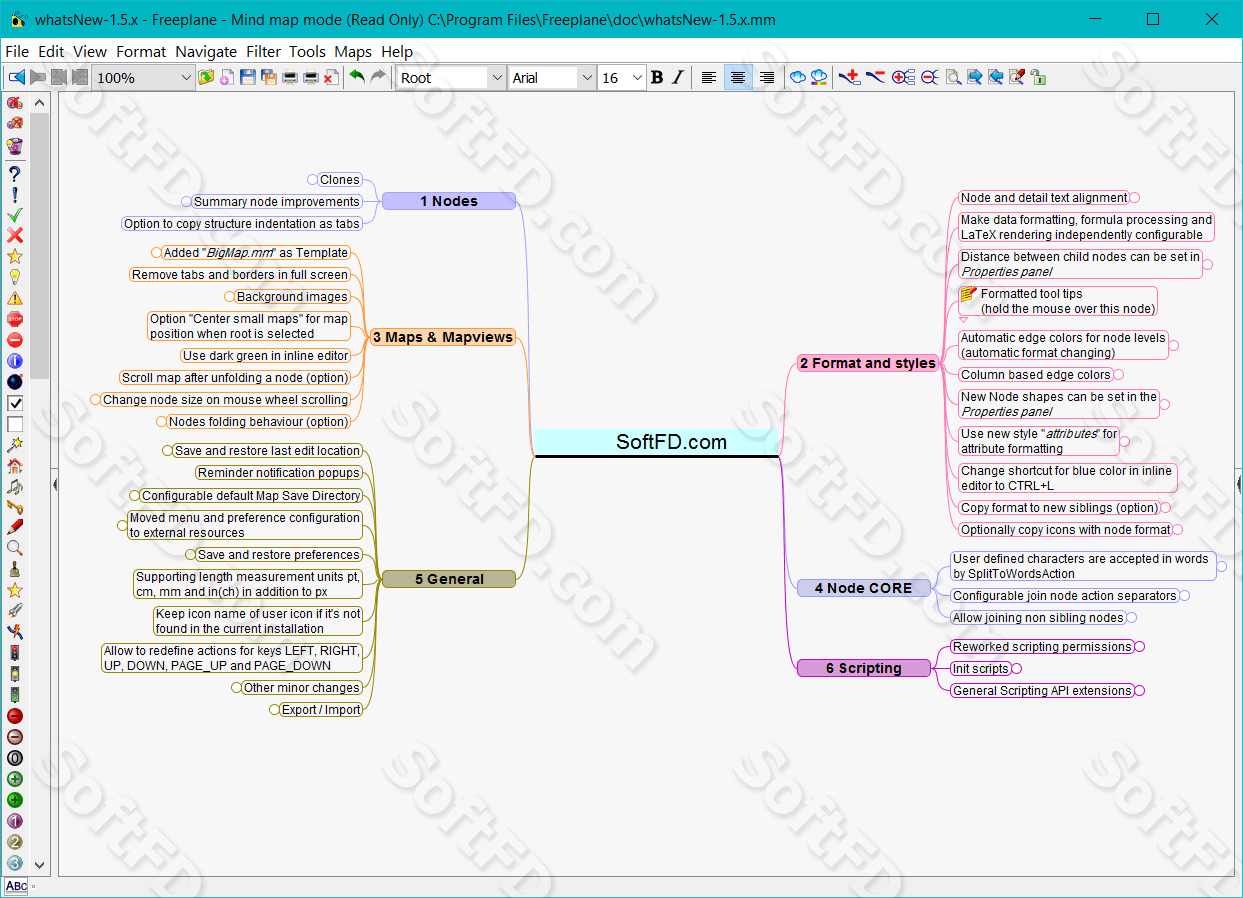Viewport: 1243px width, 898px height.
Task: Select the 2 Format and styles node
Action: click(x=868, y=363)
